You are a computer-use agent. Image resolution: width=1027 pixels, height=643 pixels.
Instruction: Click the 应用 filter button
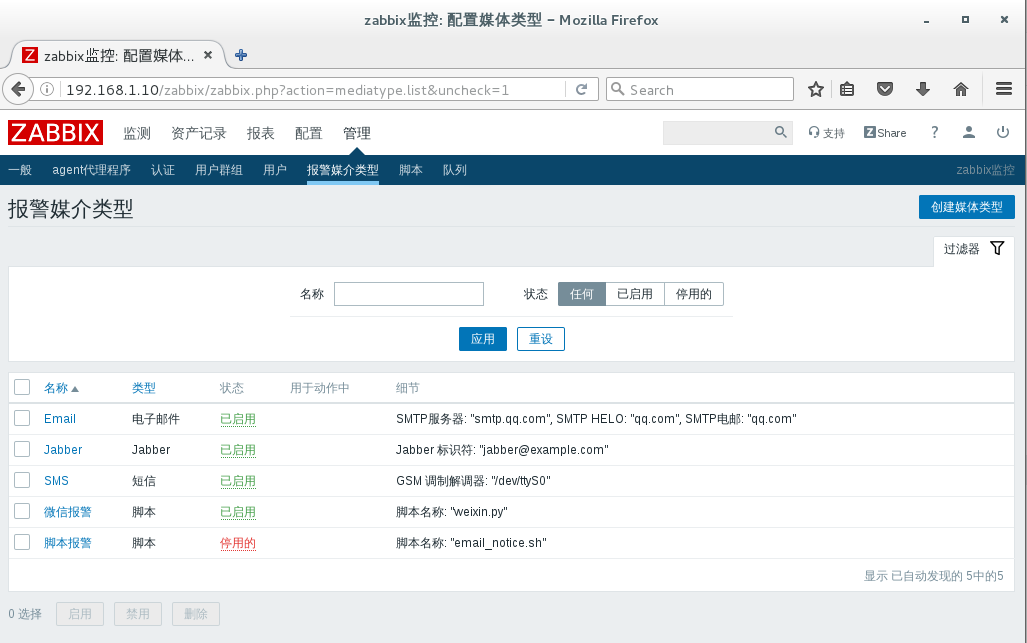tap(483, 339)
